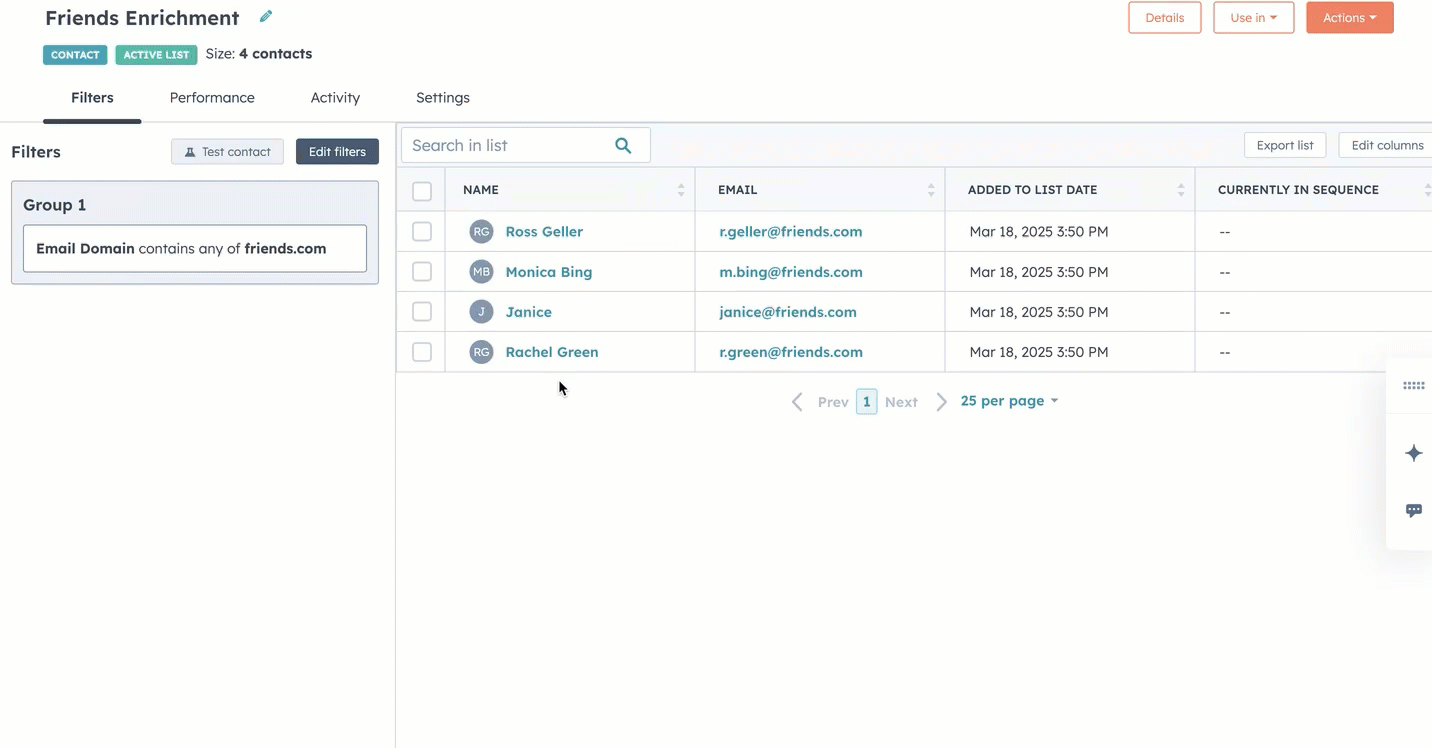The height and width of the screenshot is (748, 1432).
Task: Open the chat bubble icon
Action: [1413, 510]
